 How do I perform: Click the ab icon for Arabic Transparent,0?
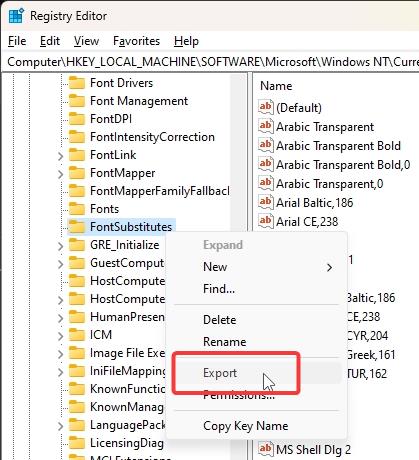pos(266,183)
